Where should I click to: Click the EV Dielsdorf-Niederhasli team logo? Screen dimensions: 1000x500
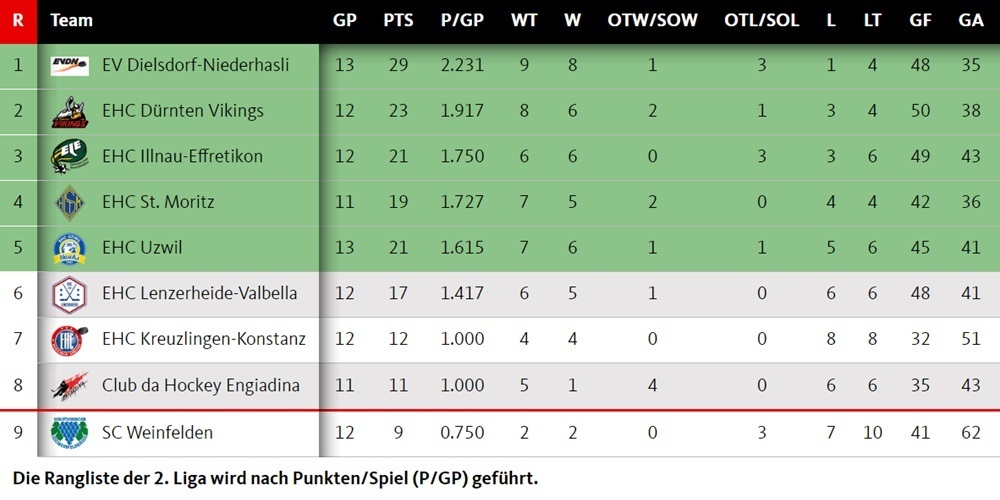(70, 65)
